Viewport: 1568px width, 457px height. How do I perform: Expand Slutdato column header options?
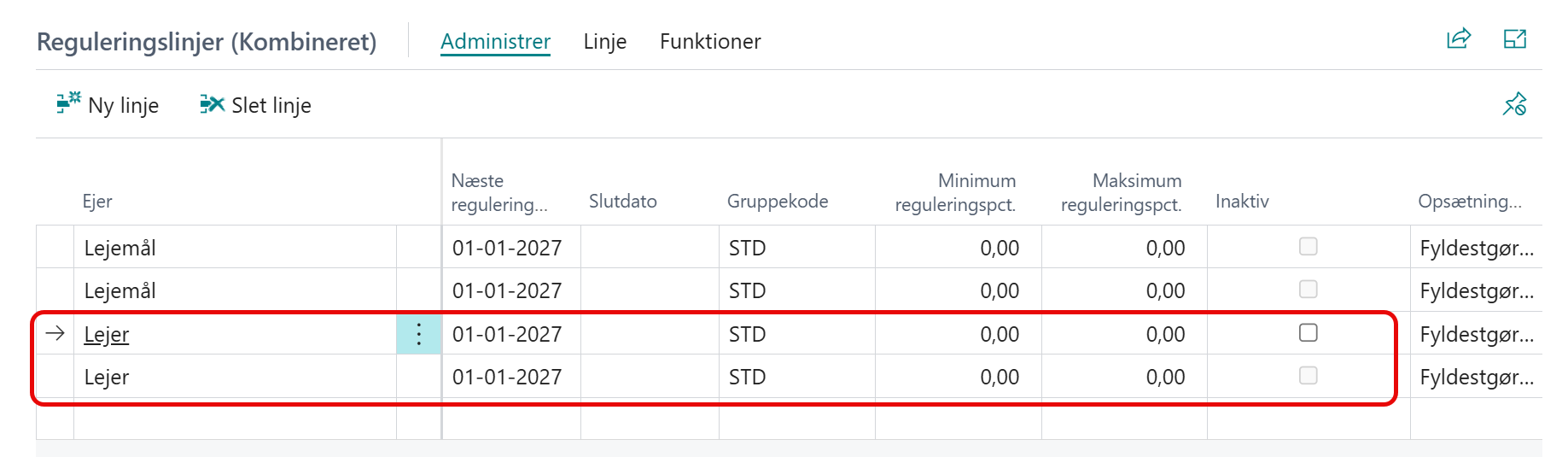tap(623, 202)
